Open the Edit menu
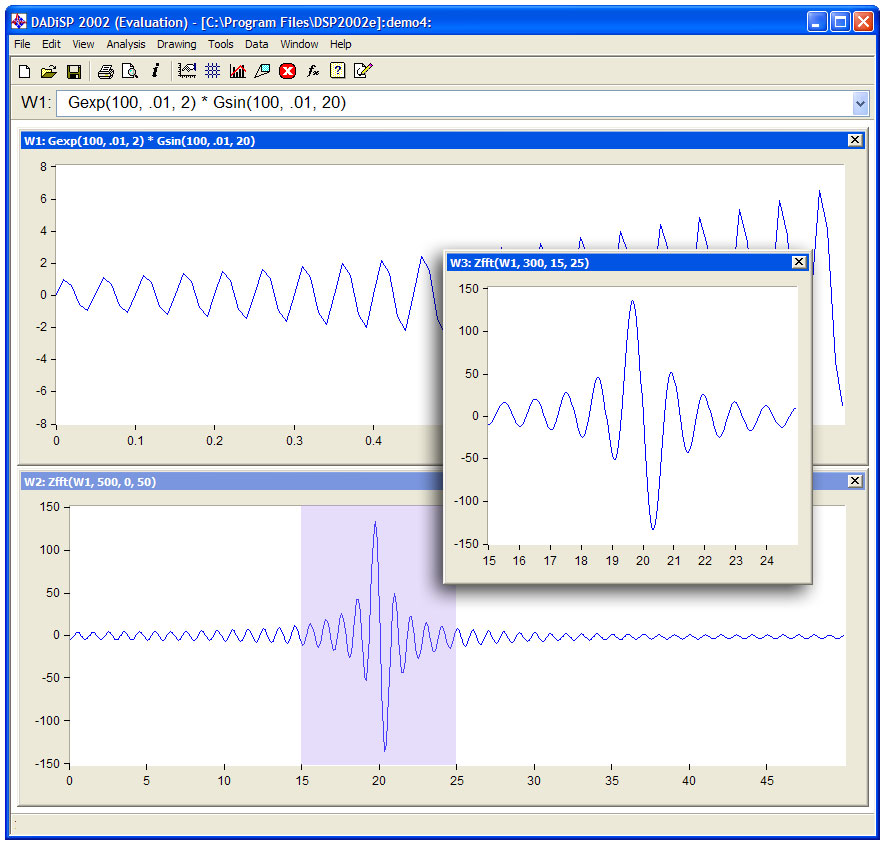The image size is (885, 845). coord(51,44)
